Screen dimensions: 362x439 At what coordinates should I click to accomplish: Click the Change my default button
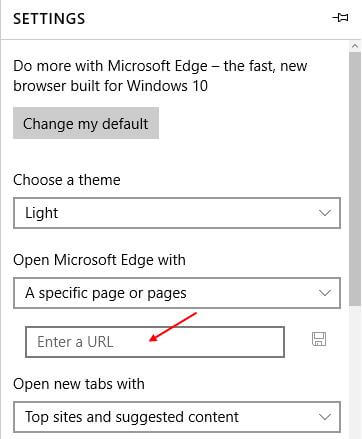(x=86, y=123)
